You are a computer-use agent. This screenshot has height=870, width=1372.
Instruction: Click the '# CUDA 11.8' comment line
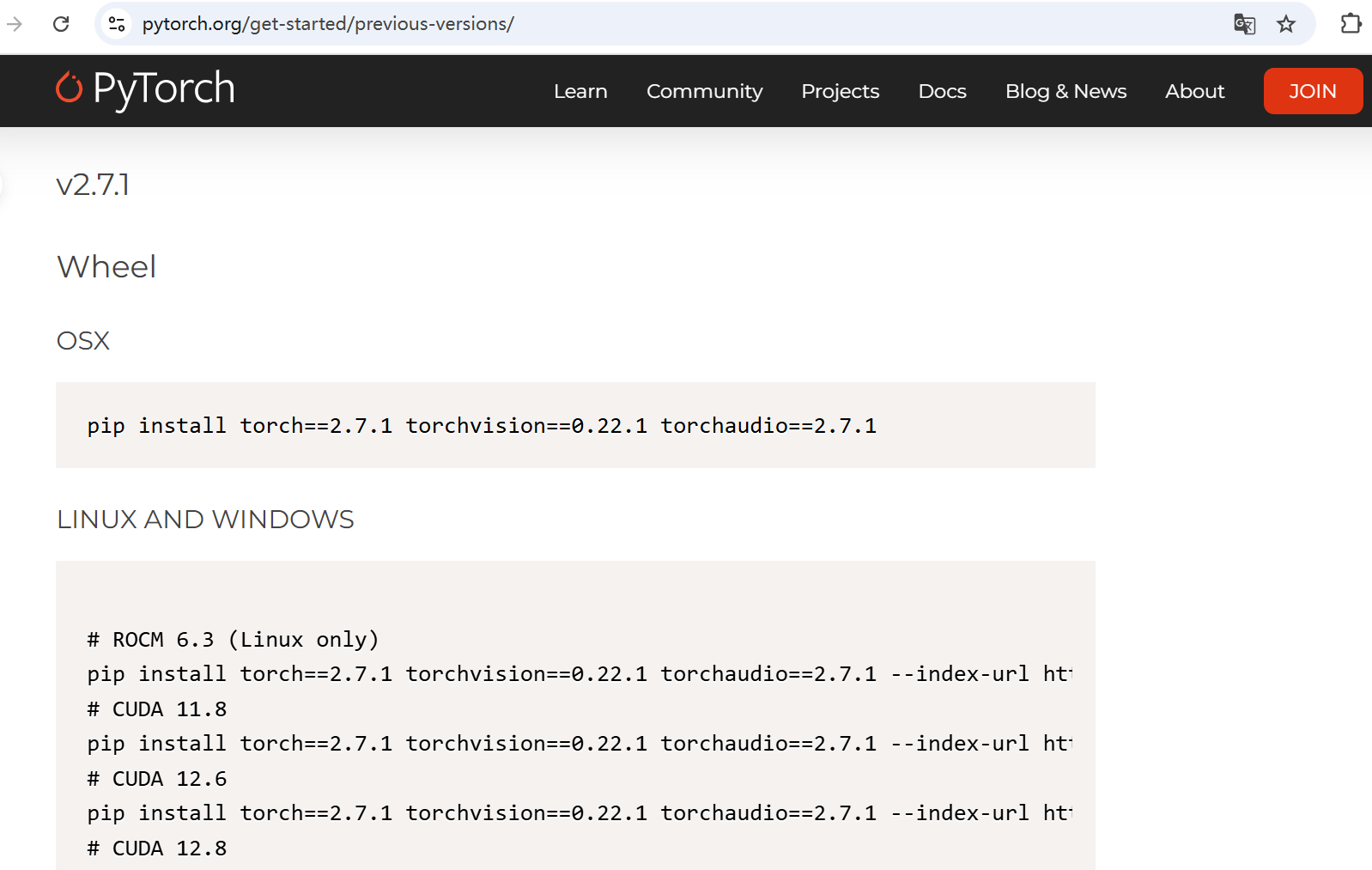pos(157,709)
